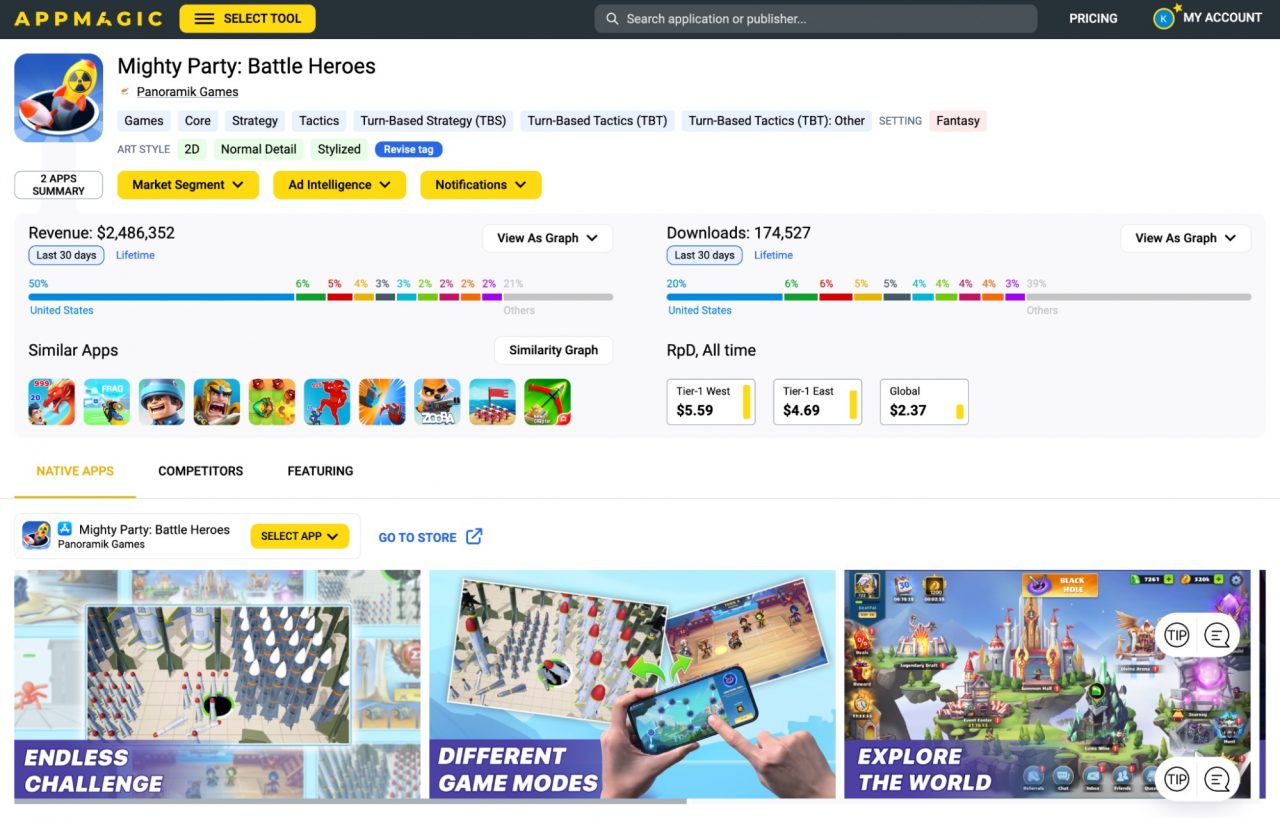Select the Turn-Based Tactics (TBT): Other tag
The image size is (1280, 818).
[x=777, y=121]
